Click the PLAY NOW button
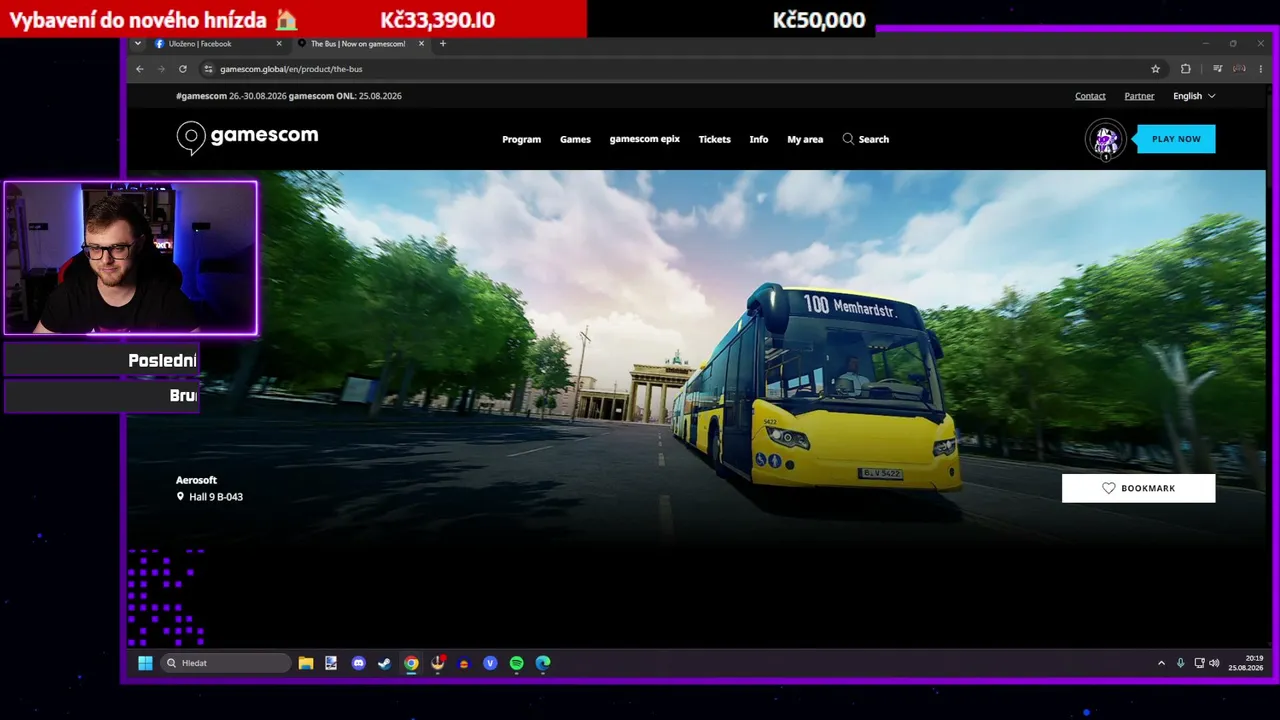The image size is (1280, 720). click(x=1176, y=139)
